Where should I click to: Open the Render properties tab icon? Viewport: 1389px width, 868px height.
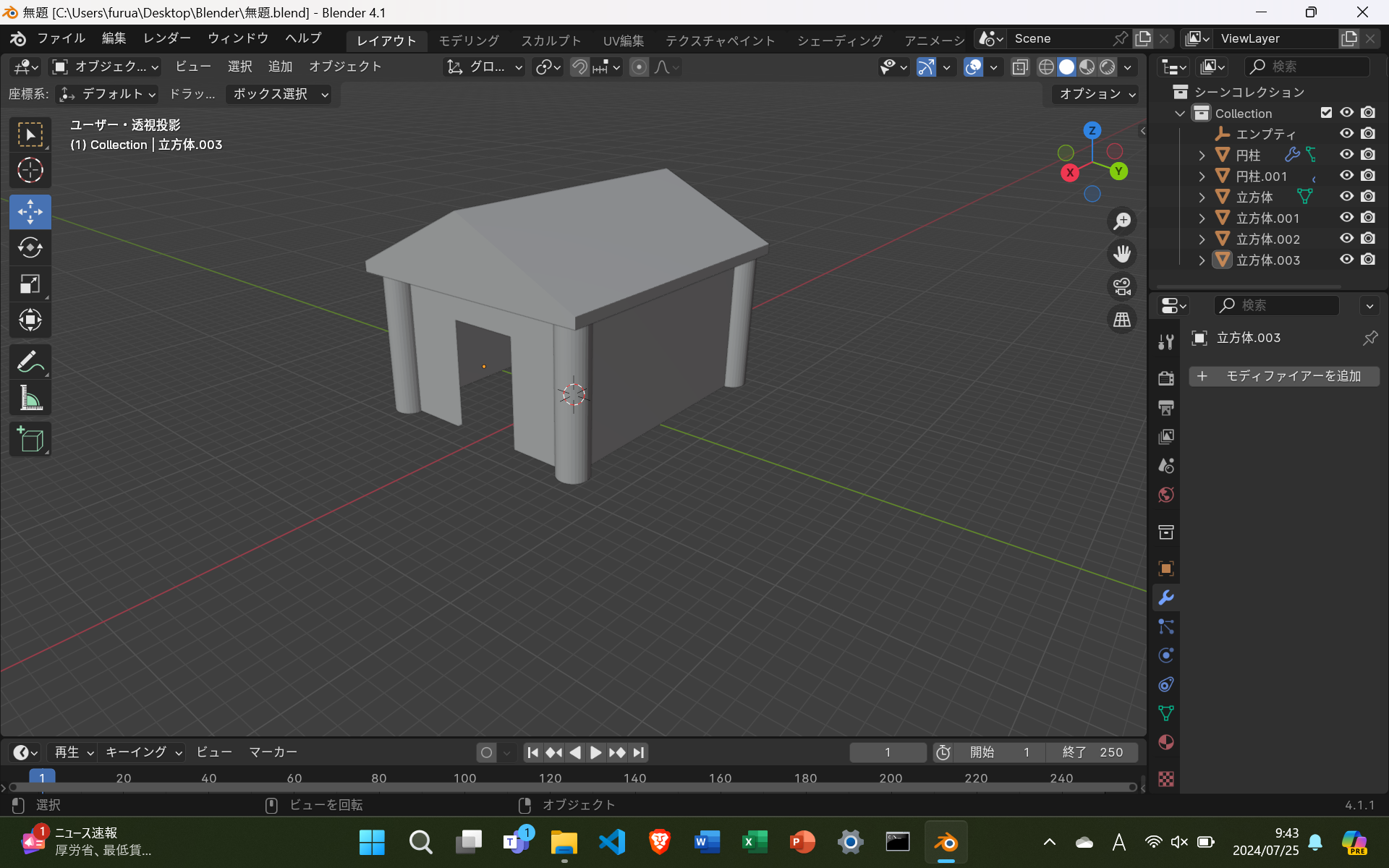(1165, 378)
